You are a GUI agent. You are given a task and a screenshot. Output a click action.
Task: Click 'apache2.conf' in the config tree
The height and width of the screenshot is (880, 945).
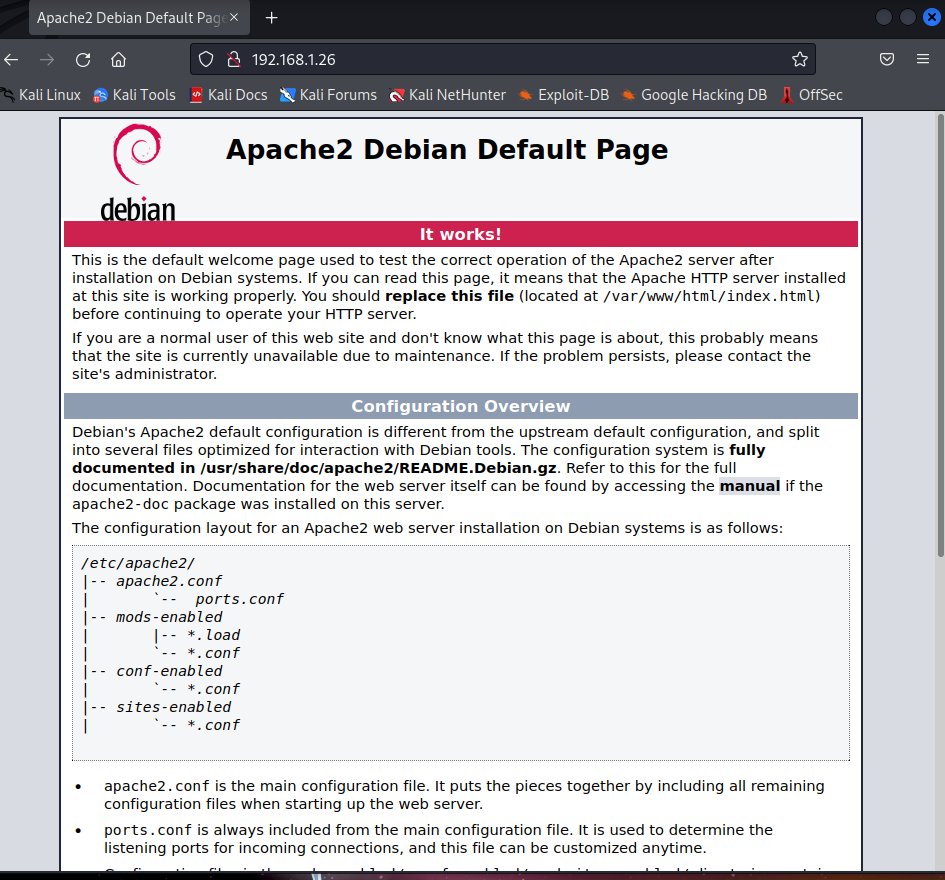click(x=169, y=581)
